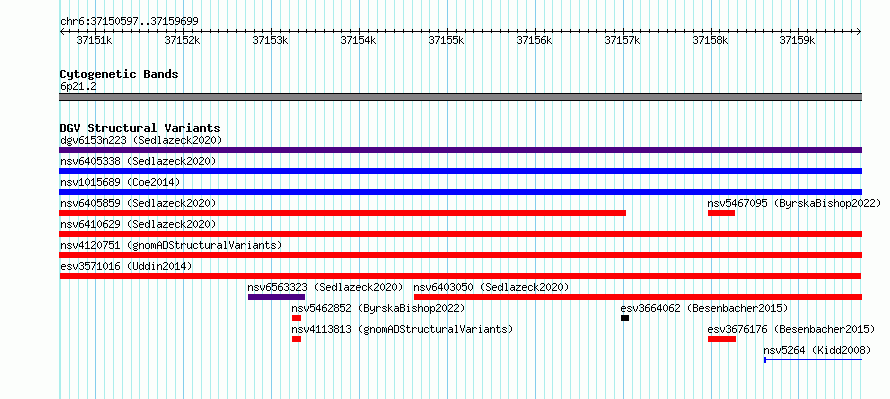Open the nsv6403050 (Sedlazeck2020) label
Image resolution: width=890 pixels, height=399 pixels.
pos(492,287)
